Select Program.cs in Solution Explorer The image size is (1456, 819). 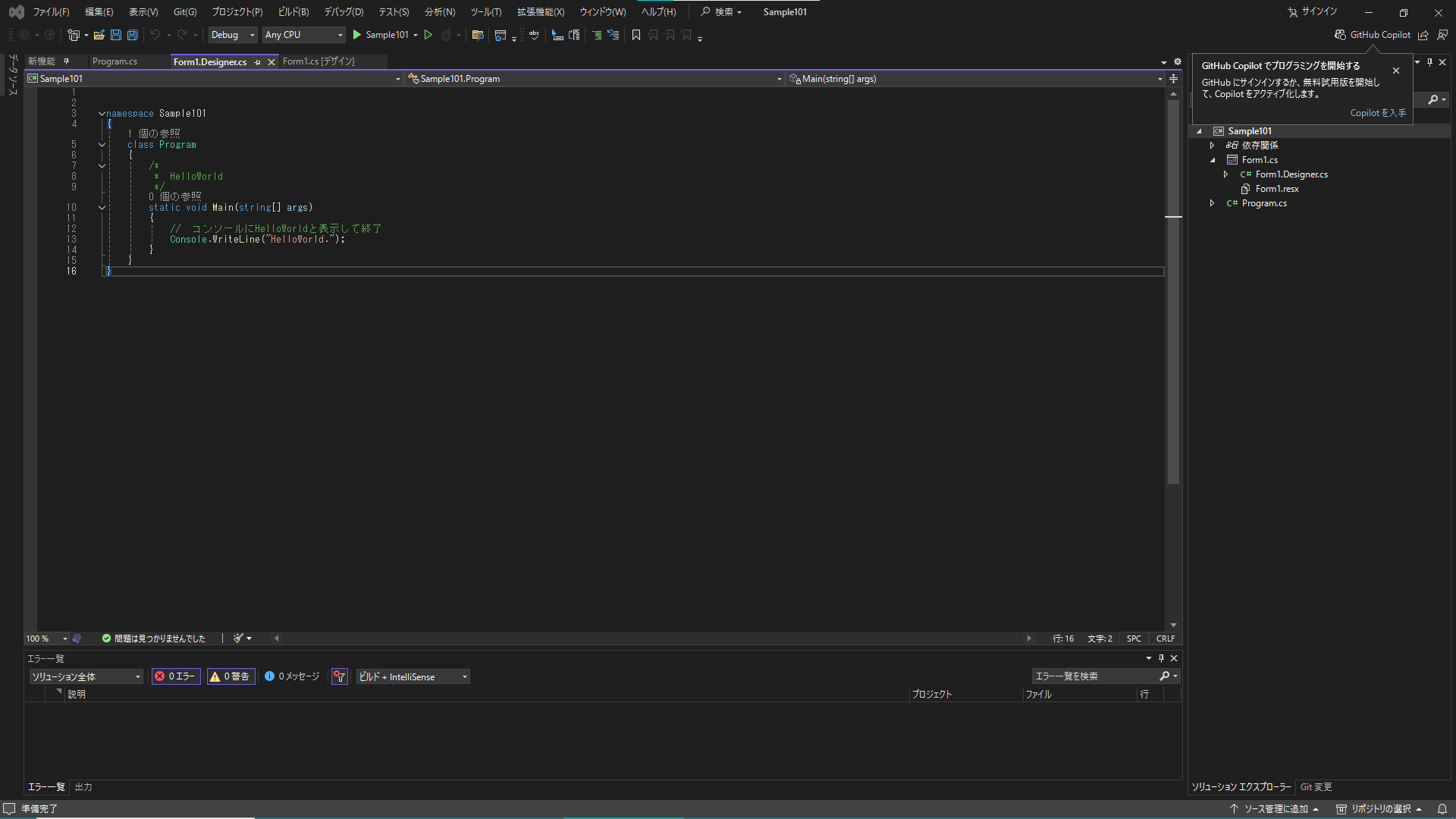pyautogui.click(x=1264, y=203)
